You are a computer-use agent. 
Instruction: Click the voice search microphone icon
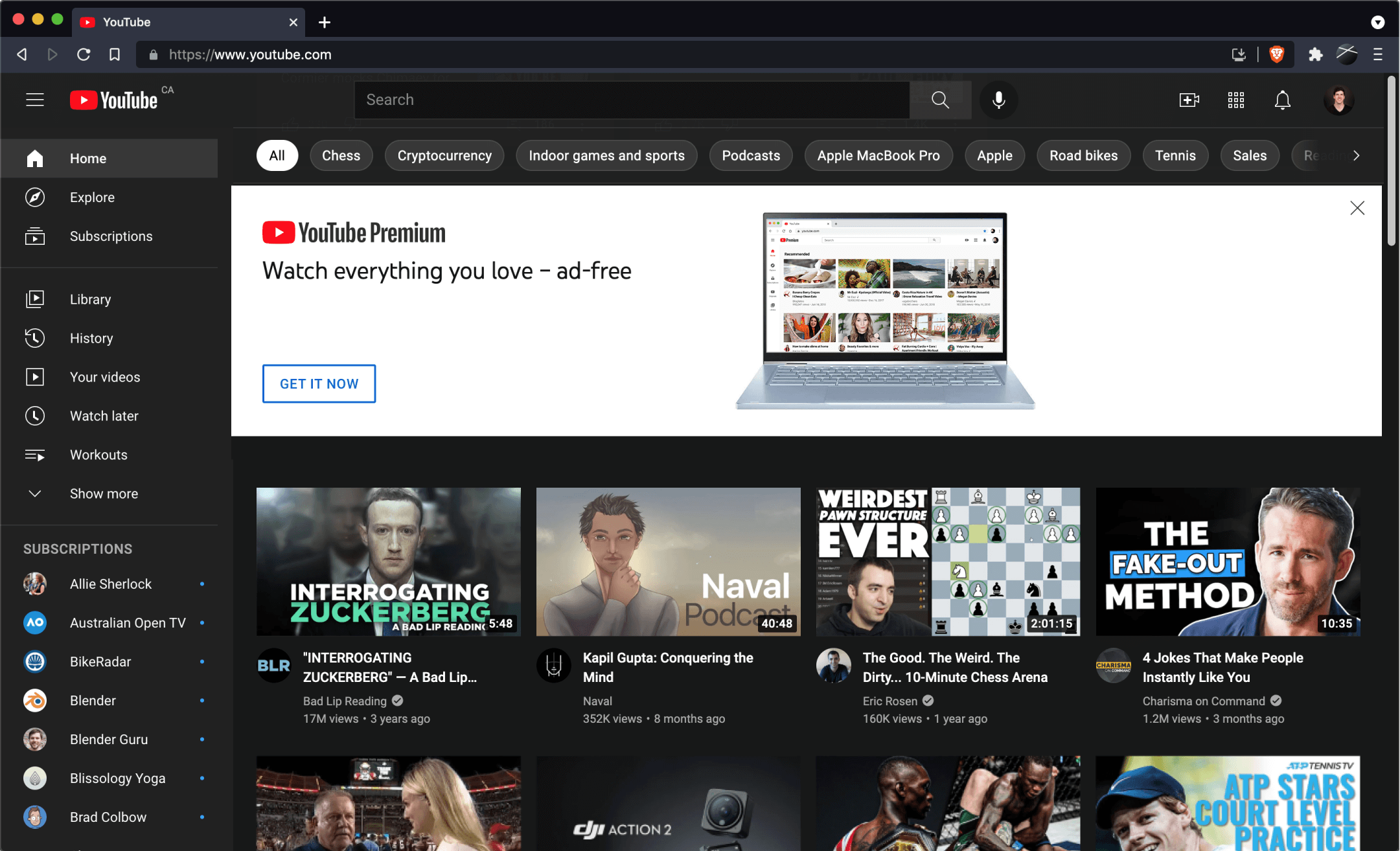point(998,100)
